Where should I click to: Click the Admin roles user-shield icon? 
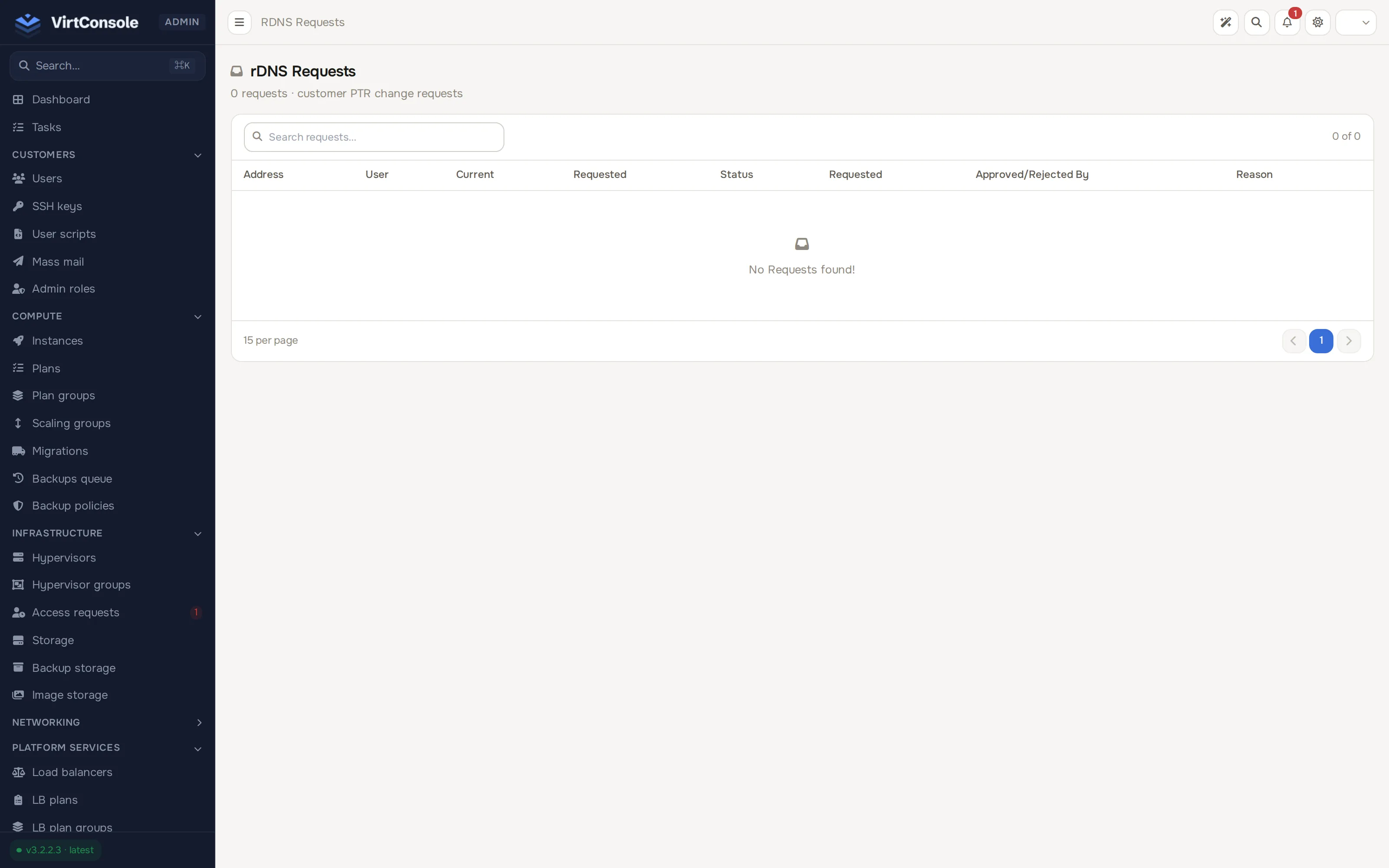(x=18, y=289)
